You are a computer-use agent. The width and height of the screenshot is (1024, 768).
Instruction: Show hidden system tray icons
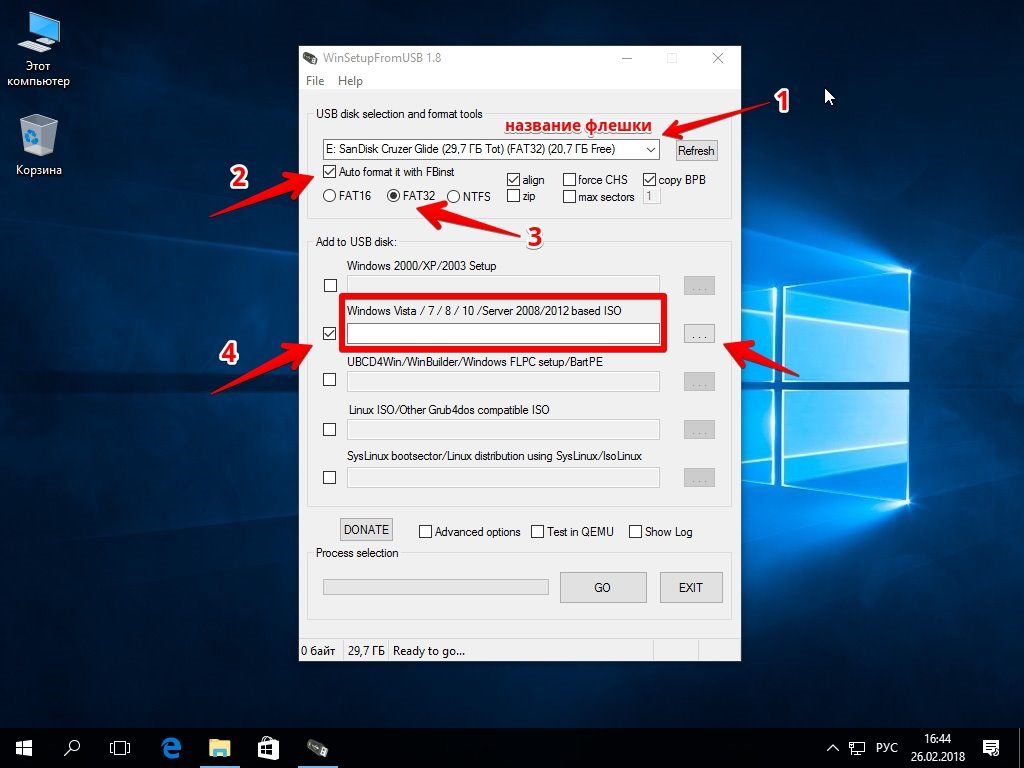(833, 748)
